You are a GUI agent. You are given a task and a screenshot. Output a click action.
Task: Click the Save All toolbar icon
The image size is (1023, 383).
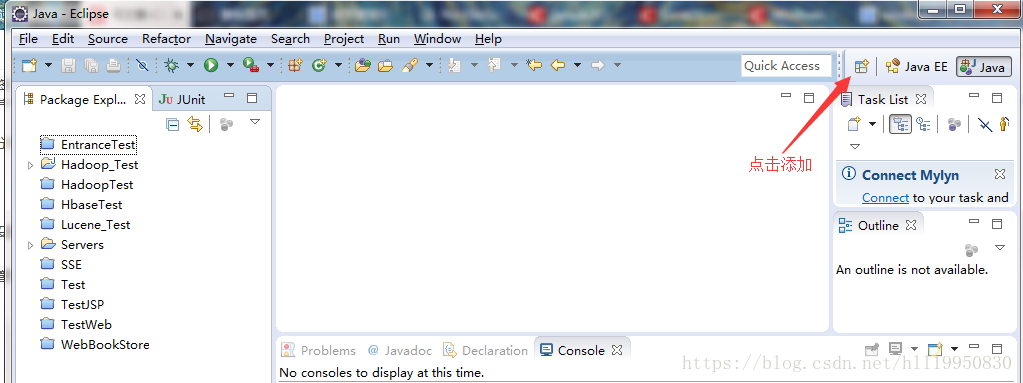91,65
